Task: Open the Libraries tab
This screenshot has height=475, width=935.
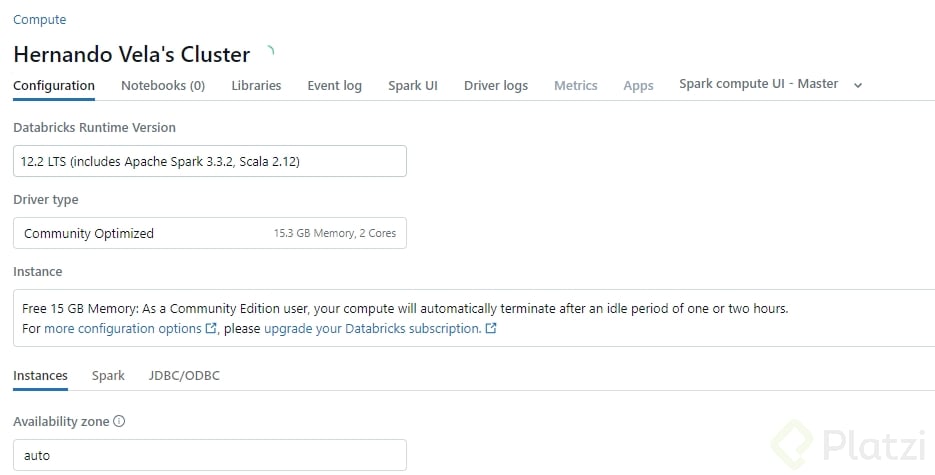Action: coord(256,86)
